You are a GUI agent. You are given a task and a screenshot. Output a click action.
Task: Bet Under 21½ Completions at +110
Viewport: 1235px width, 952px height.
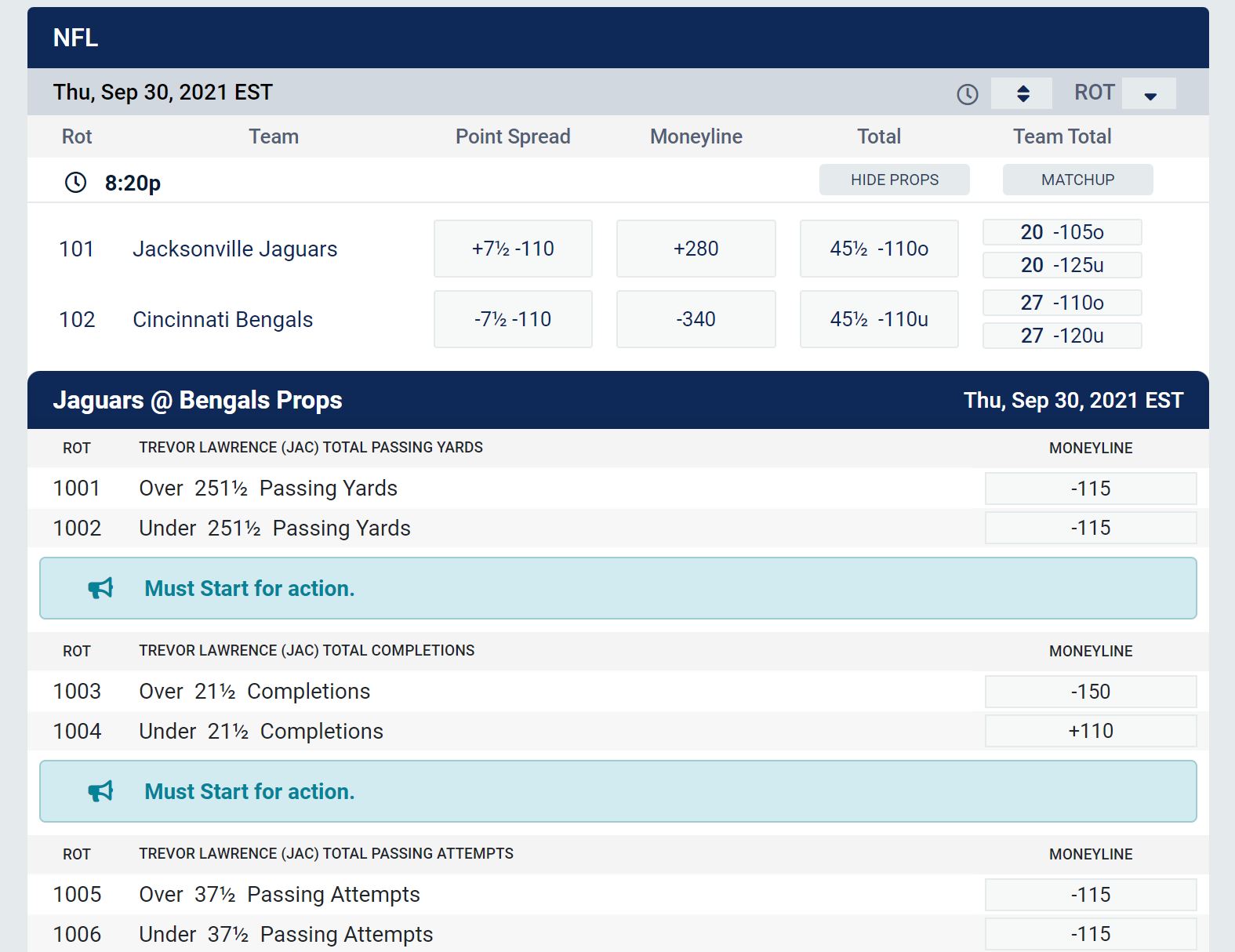coord(1091,731)
